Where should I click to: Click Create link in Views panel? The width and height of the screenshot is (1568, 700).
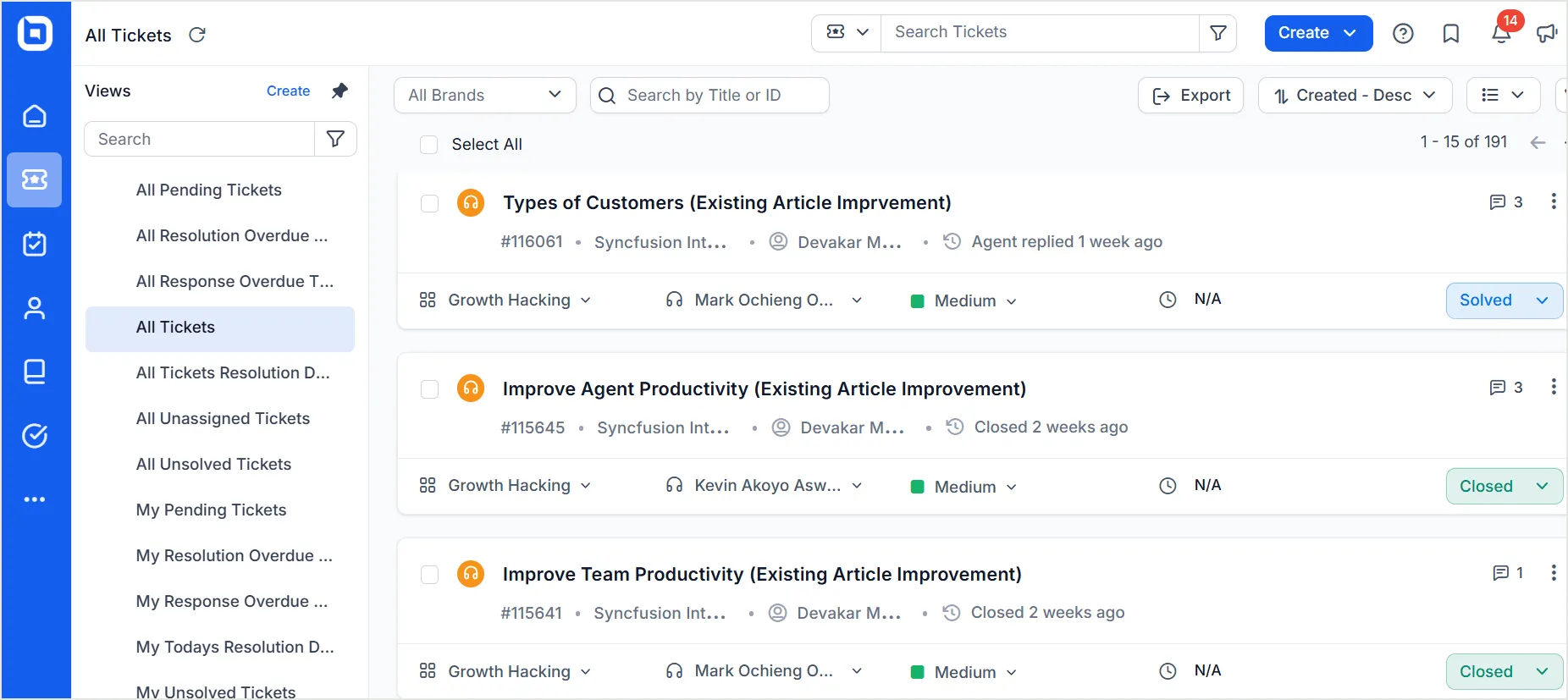click(288, 91)
